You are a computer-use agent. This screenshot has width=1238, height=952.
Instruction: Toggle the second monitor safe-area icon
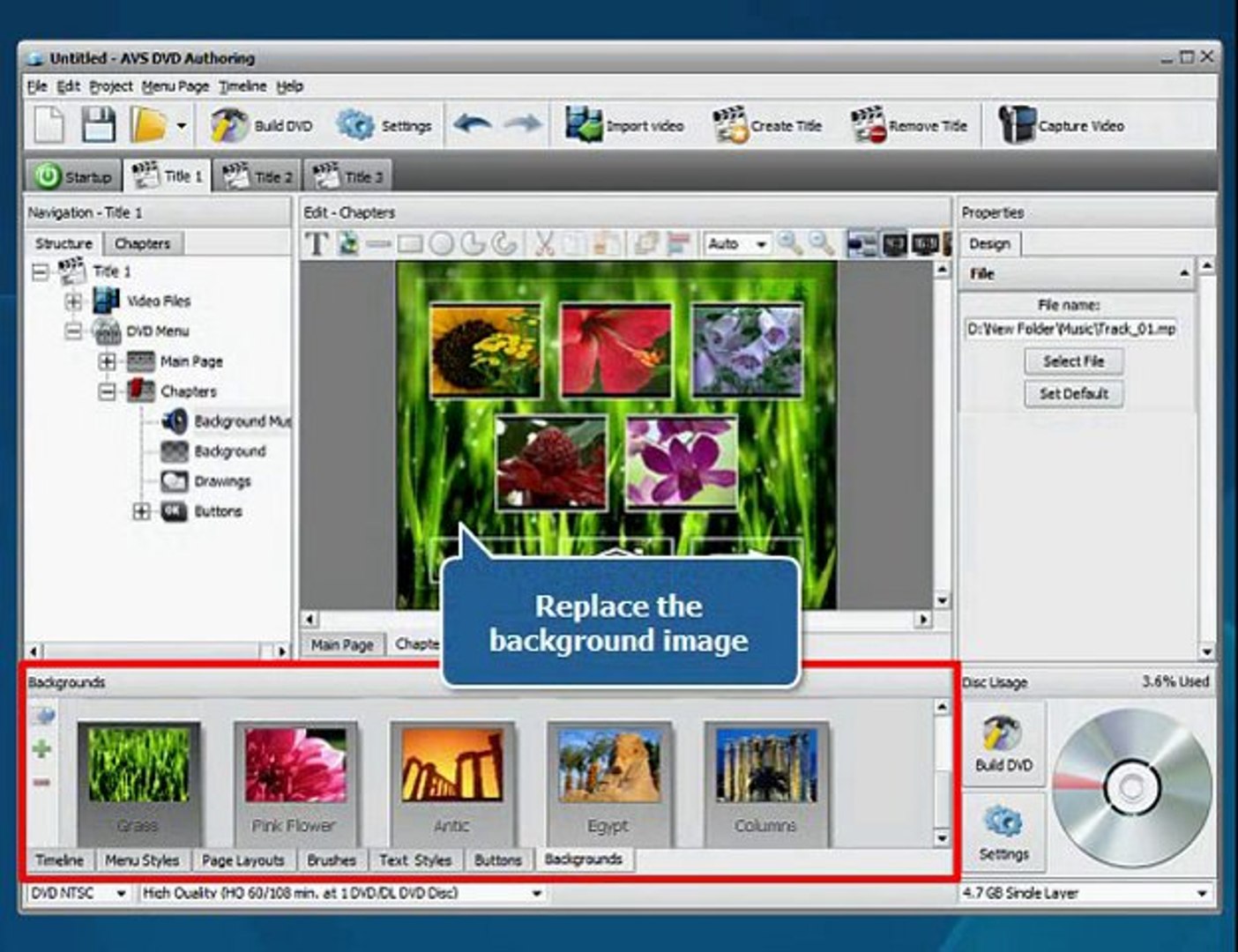coord(894,243)
